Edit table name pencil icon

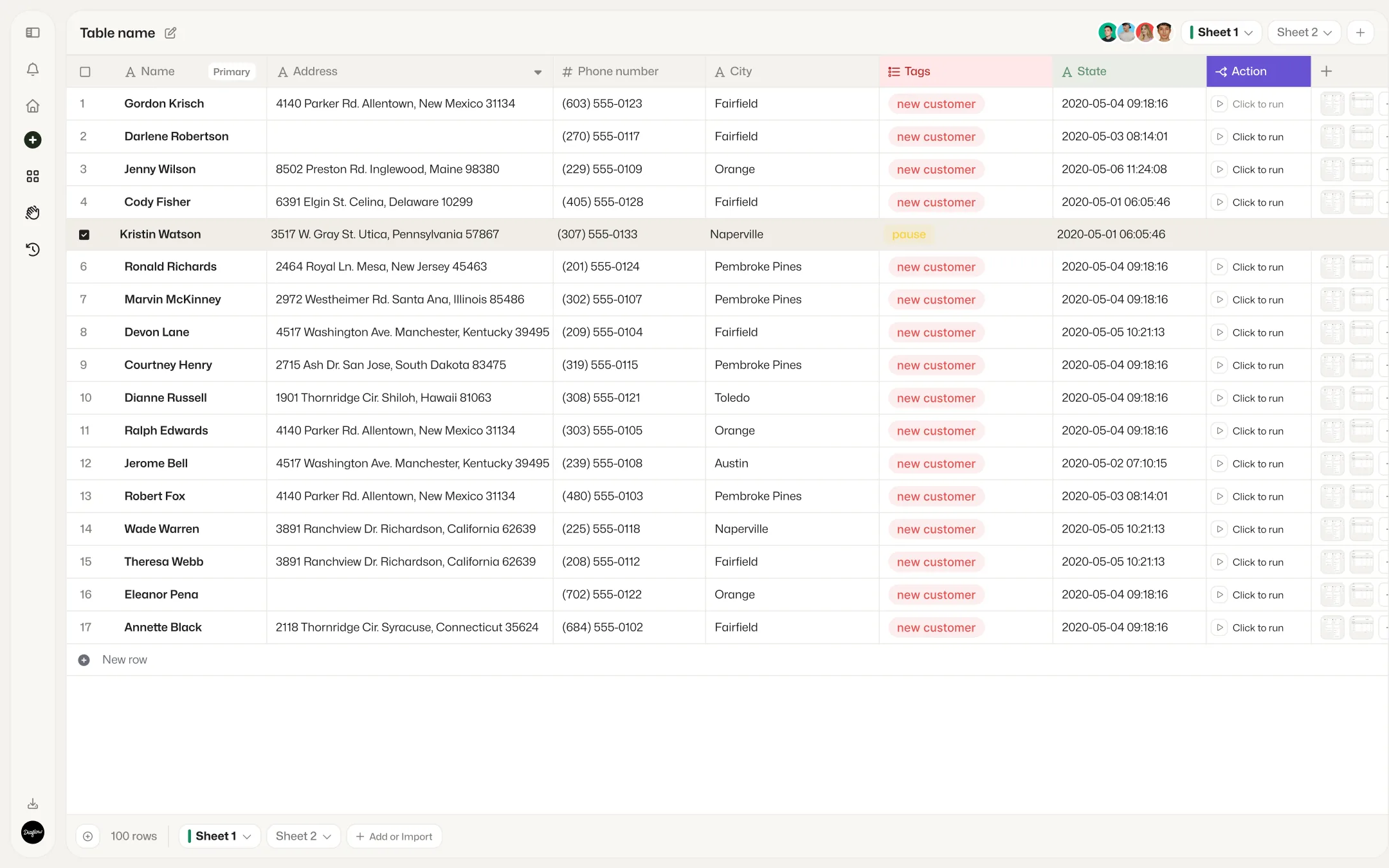170,33
